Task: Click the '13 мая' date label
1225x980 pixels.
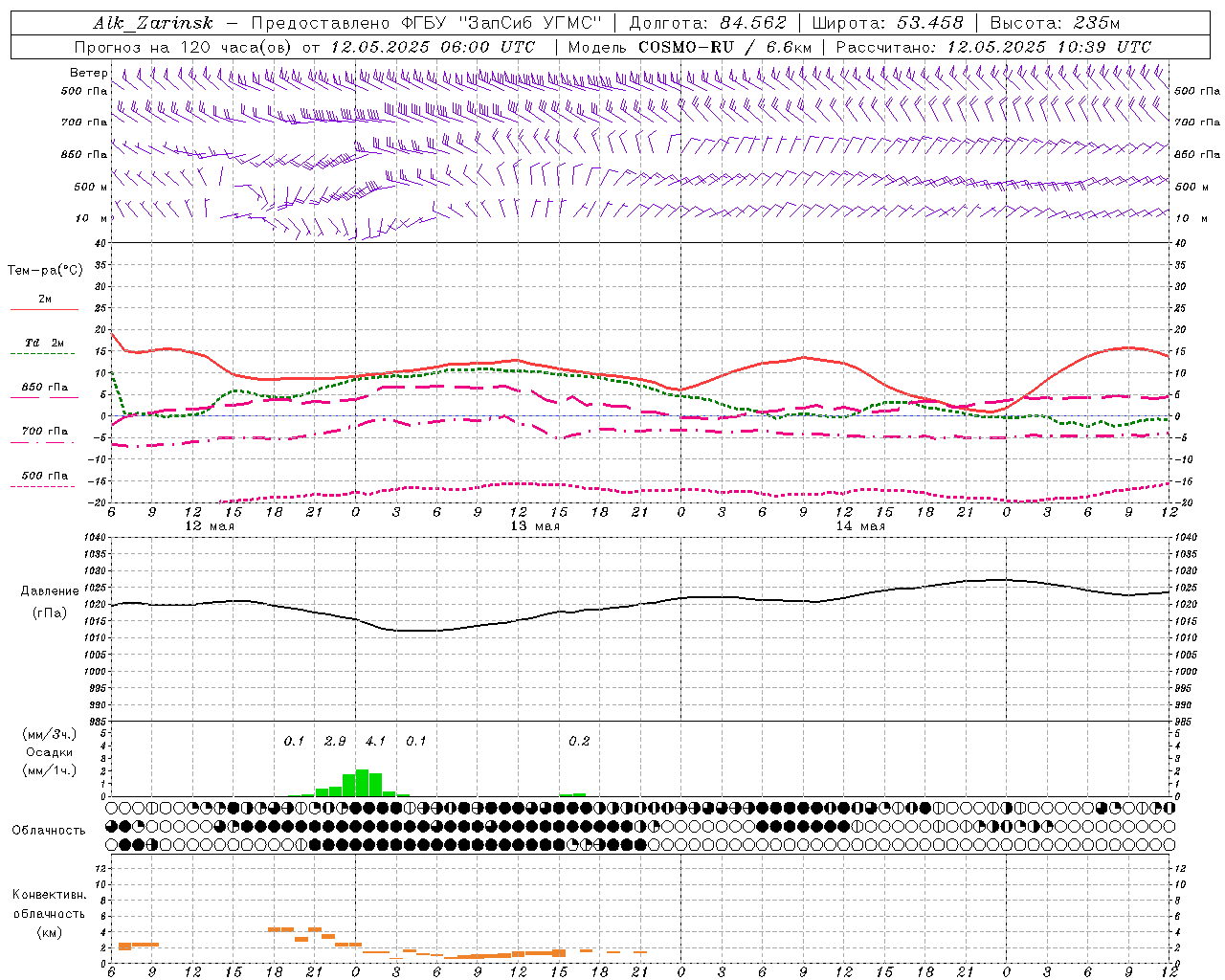Action: pyautogui.click(x=534, y=526)
